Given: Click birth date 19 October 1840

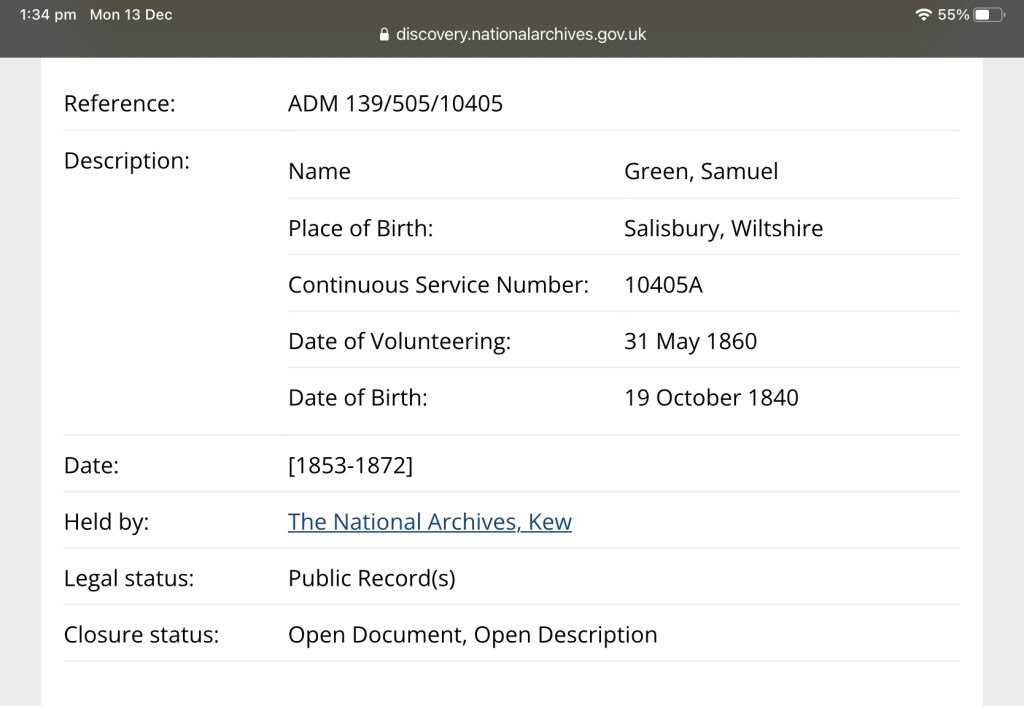Looking at the screenshot, I should coord(711,397).
